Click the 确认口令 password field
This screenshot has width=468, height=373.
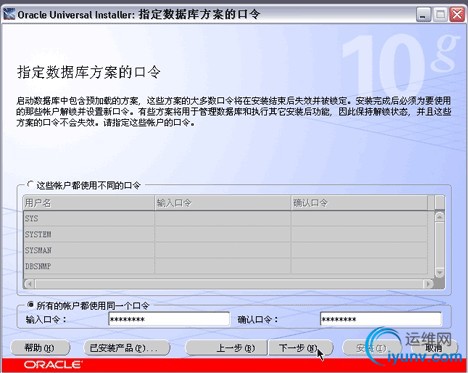pyautogui.click(x=380, y=319)
